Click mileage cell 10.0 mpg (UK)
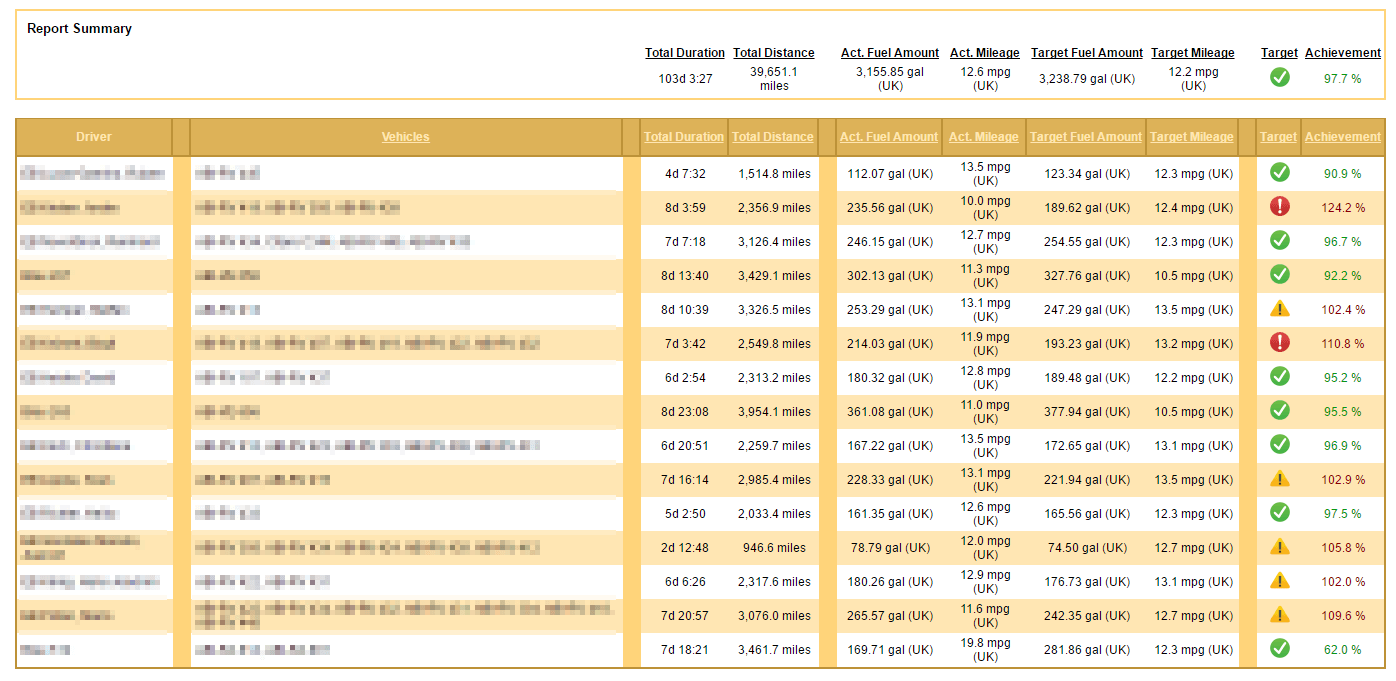 (985, 208)
